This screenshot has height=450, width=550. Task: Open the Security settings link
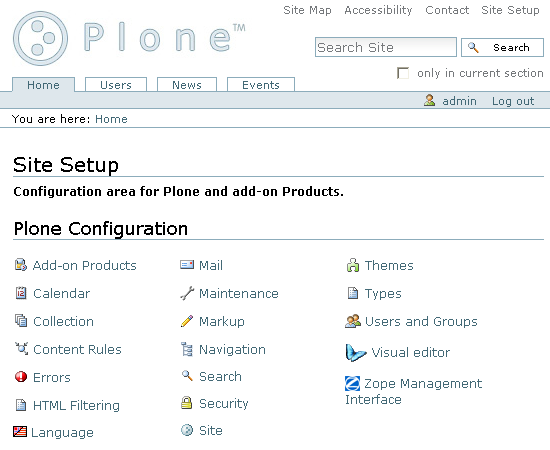(x=224, y=404)
